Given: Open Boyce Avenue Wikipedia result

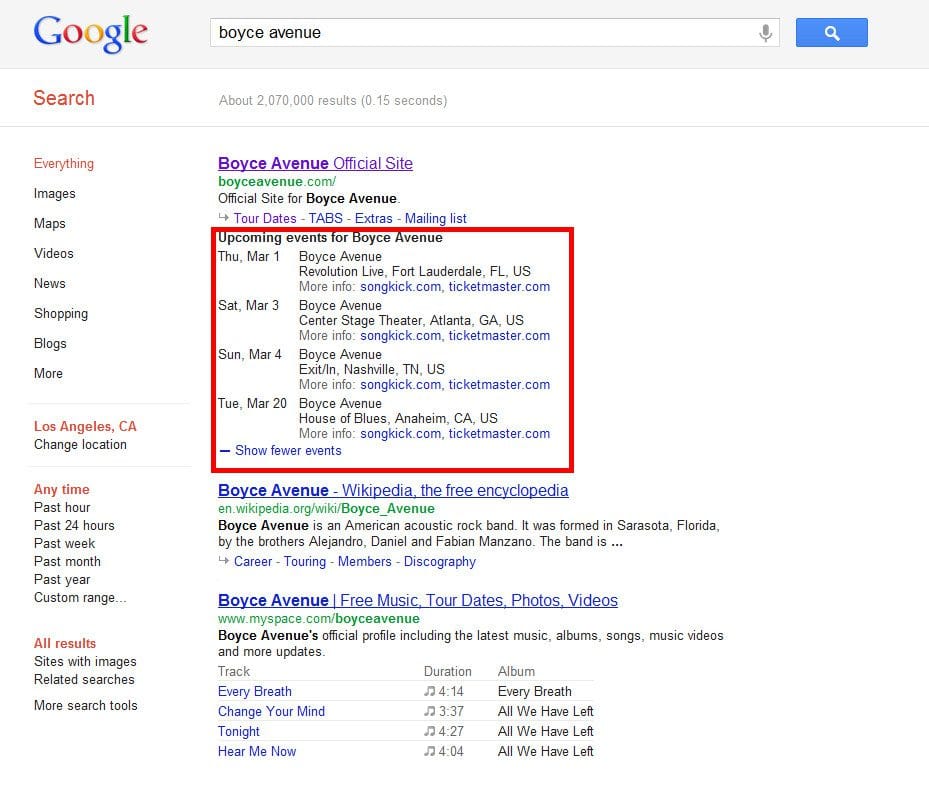Looking at the screenshot, I should [x=393, y=491].
